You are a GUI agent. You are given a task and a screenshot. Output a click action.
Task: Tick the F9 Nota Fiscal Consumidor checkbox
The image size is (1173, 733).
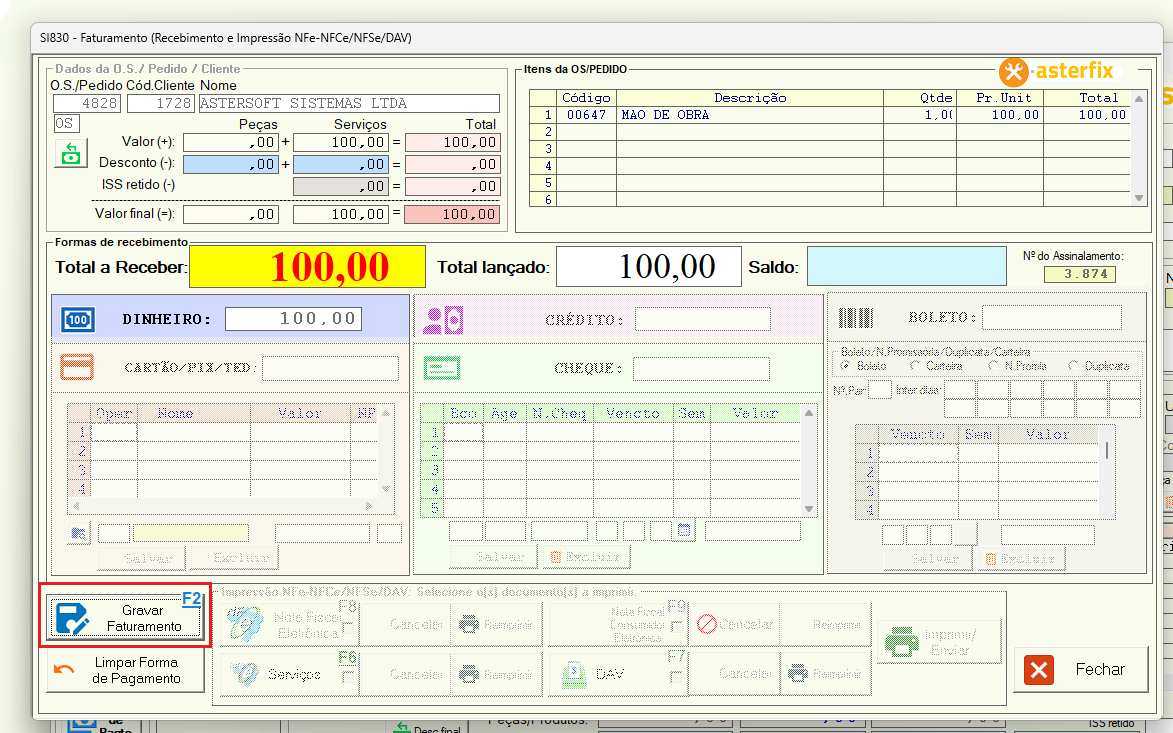pyautogui.click(x=677, y=626)
